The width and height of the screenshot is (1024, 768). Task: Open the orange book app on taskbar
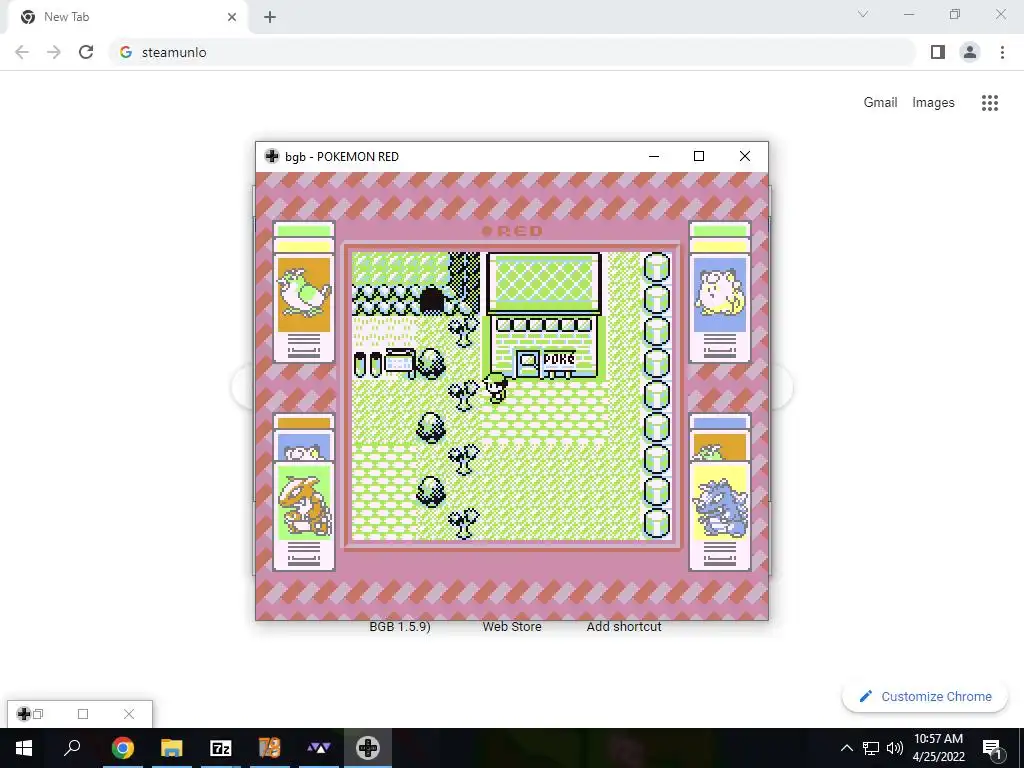click(270, 748)
